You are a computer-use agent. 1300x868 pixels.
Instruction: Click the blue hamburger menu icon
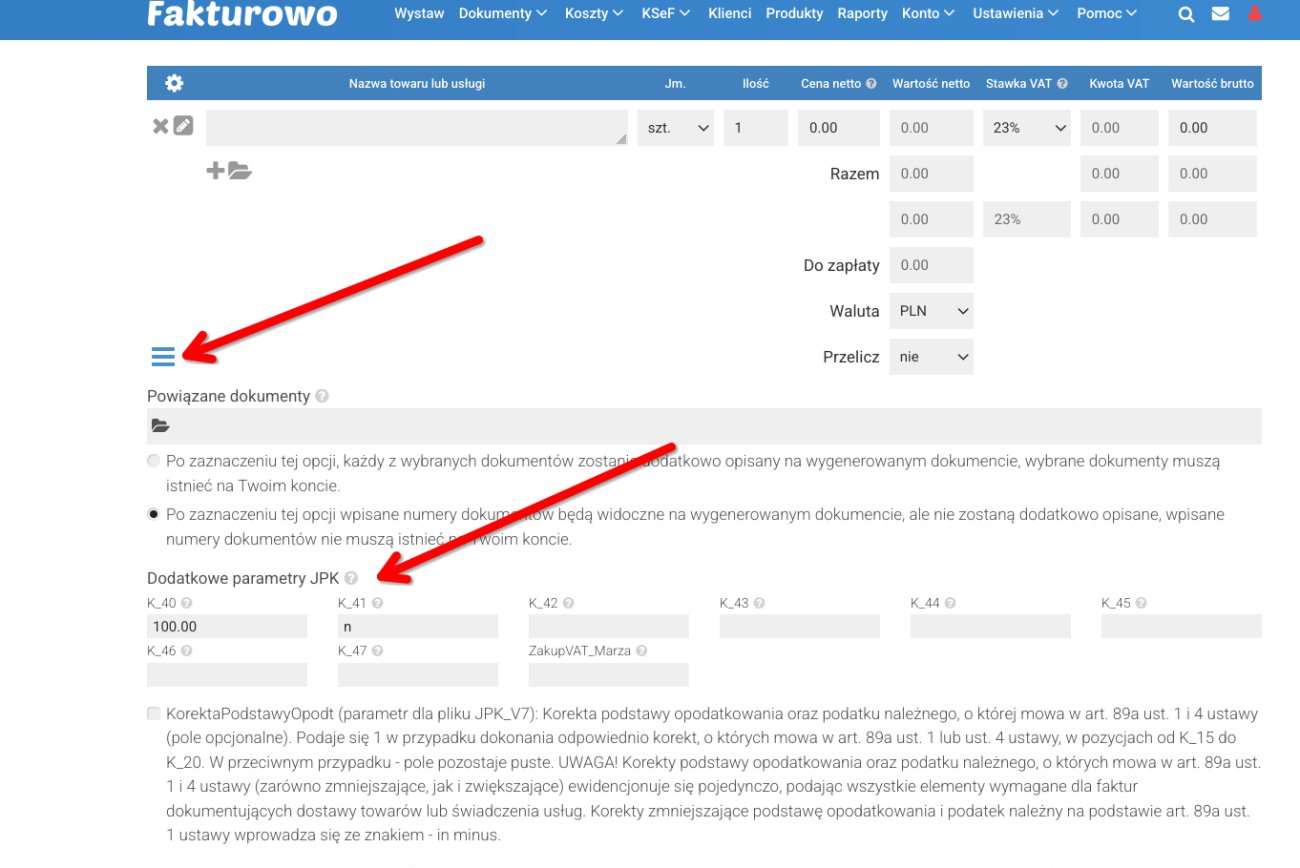pos(163,355)
